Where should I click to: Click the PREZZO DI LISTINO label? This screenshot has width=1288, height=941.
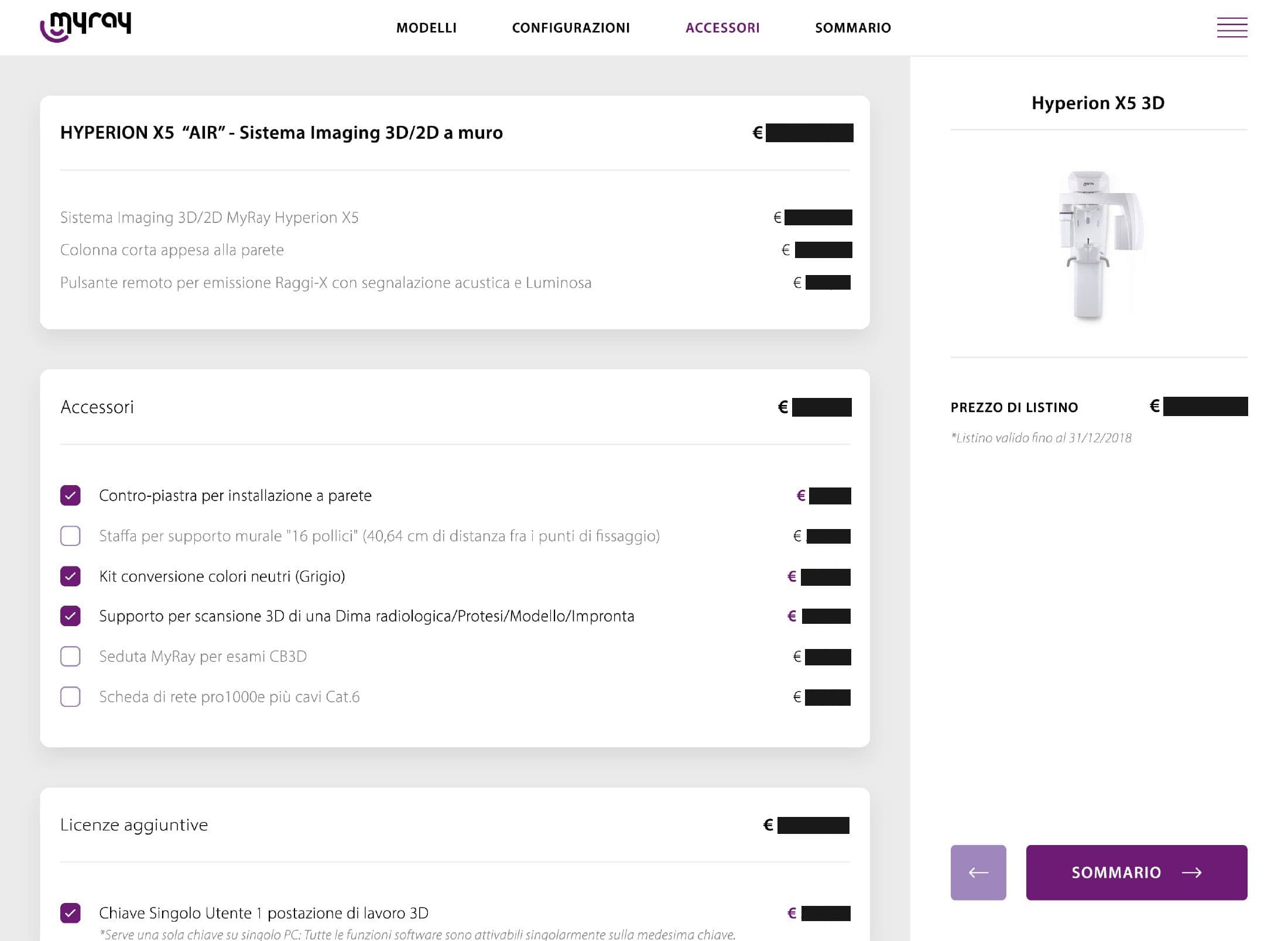tap(1014, 407)
